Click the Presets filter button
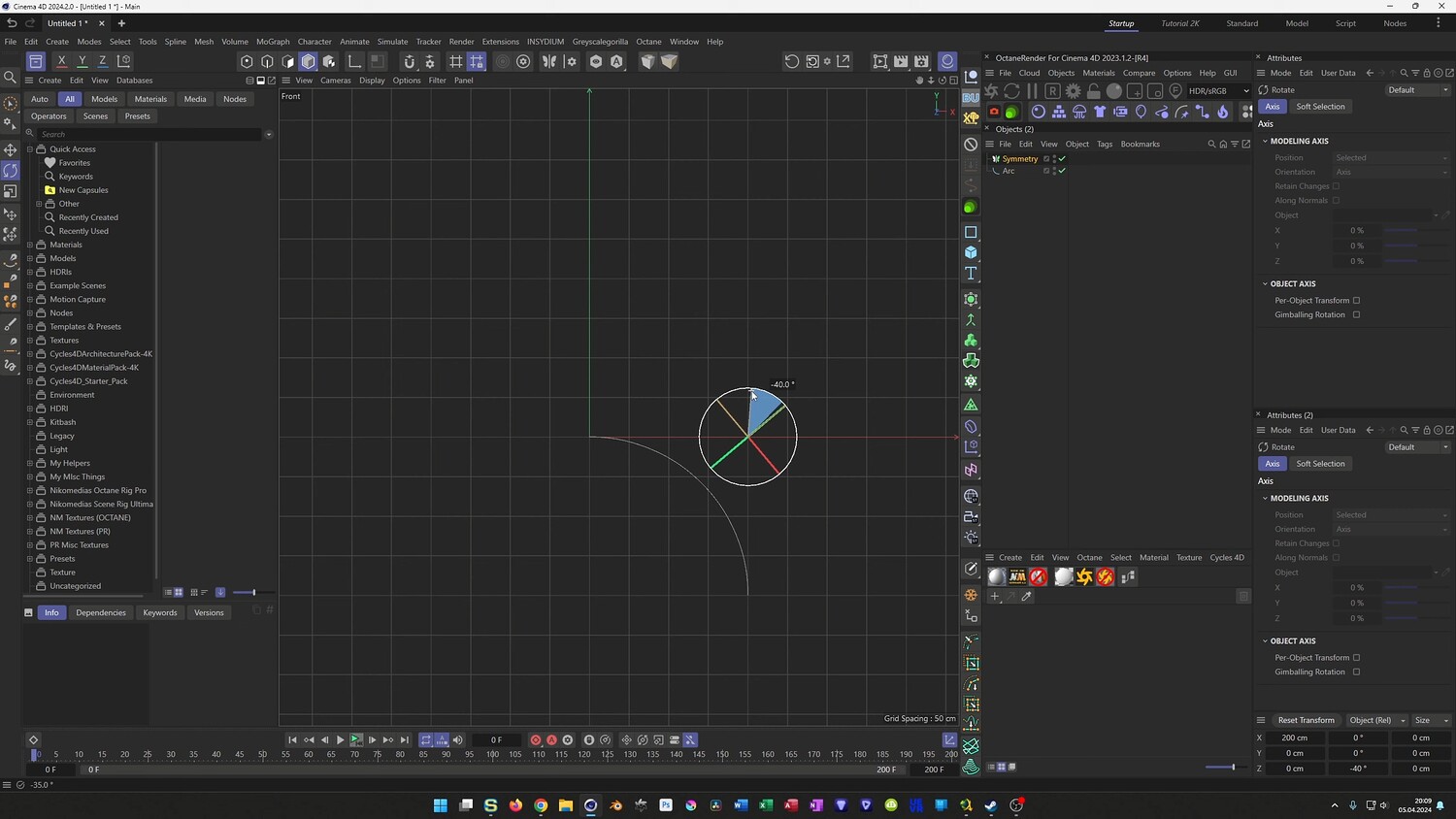Viewport: 1456px width, 819px height. pyautogui.click(x=138, y=116)
